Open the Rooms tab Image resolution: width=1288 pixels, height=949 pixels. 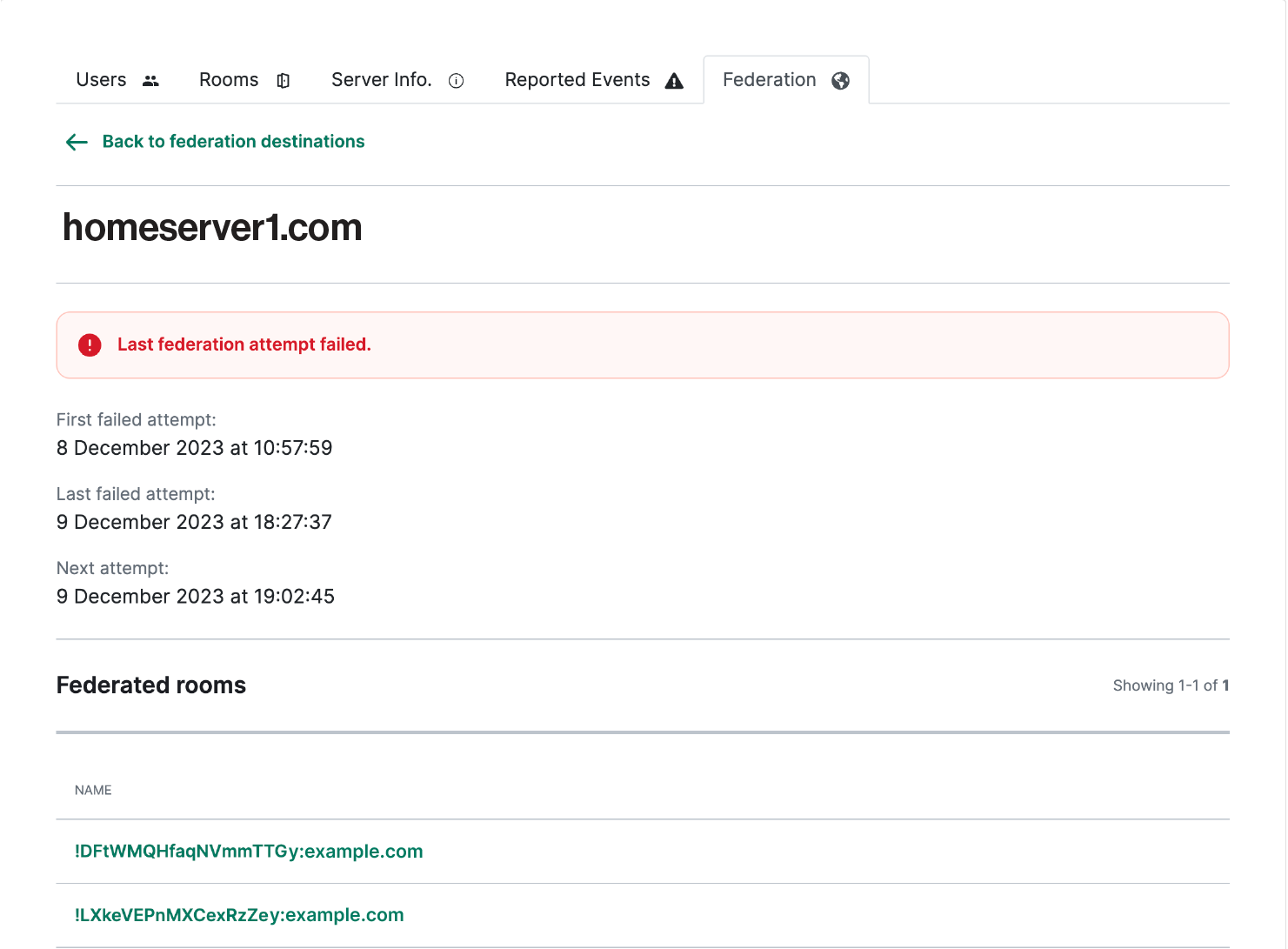click(229, 80)
